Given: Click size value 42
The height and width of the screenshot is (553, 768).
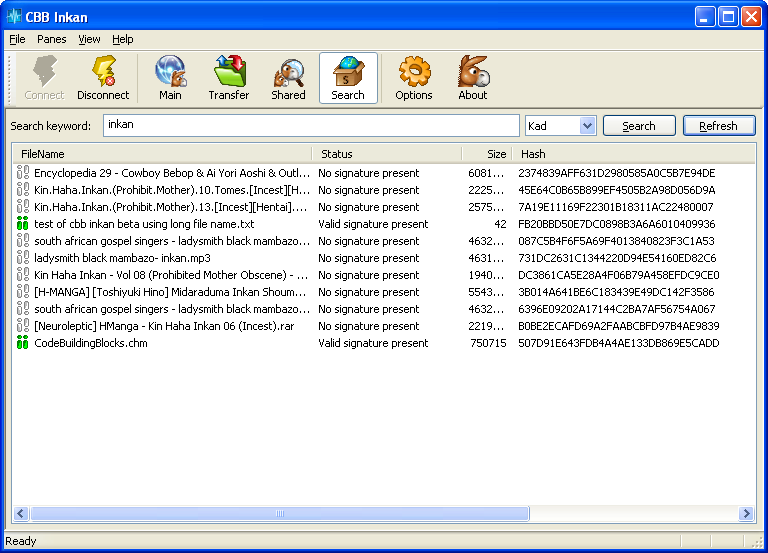Looking at the screenshot, I should (x=500, y=224).
